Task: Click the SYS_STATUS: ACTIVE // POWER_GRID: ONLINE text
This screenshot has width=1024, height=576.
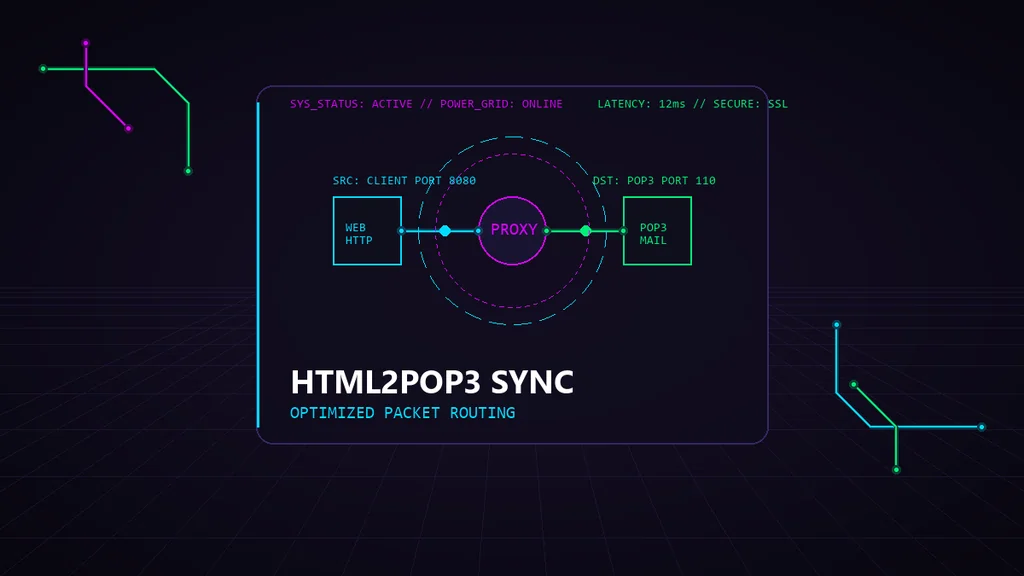Action: tap(426, 104)
